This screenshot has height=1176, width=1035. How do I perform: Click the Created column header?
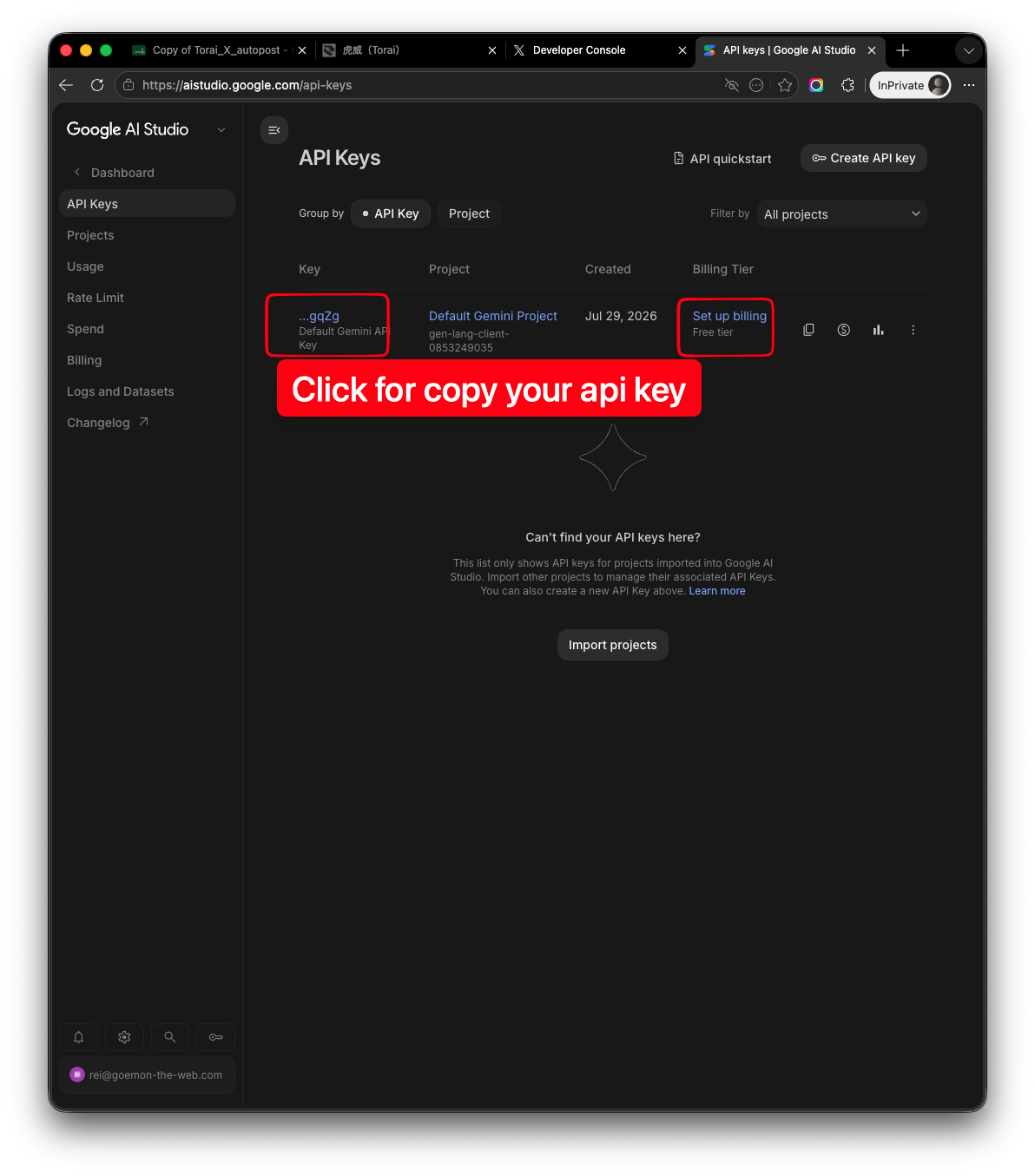pyautogui.click(x=608, y=269)
